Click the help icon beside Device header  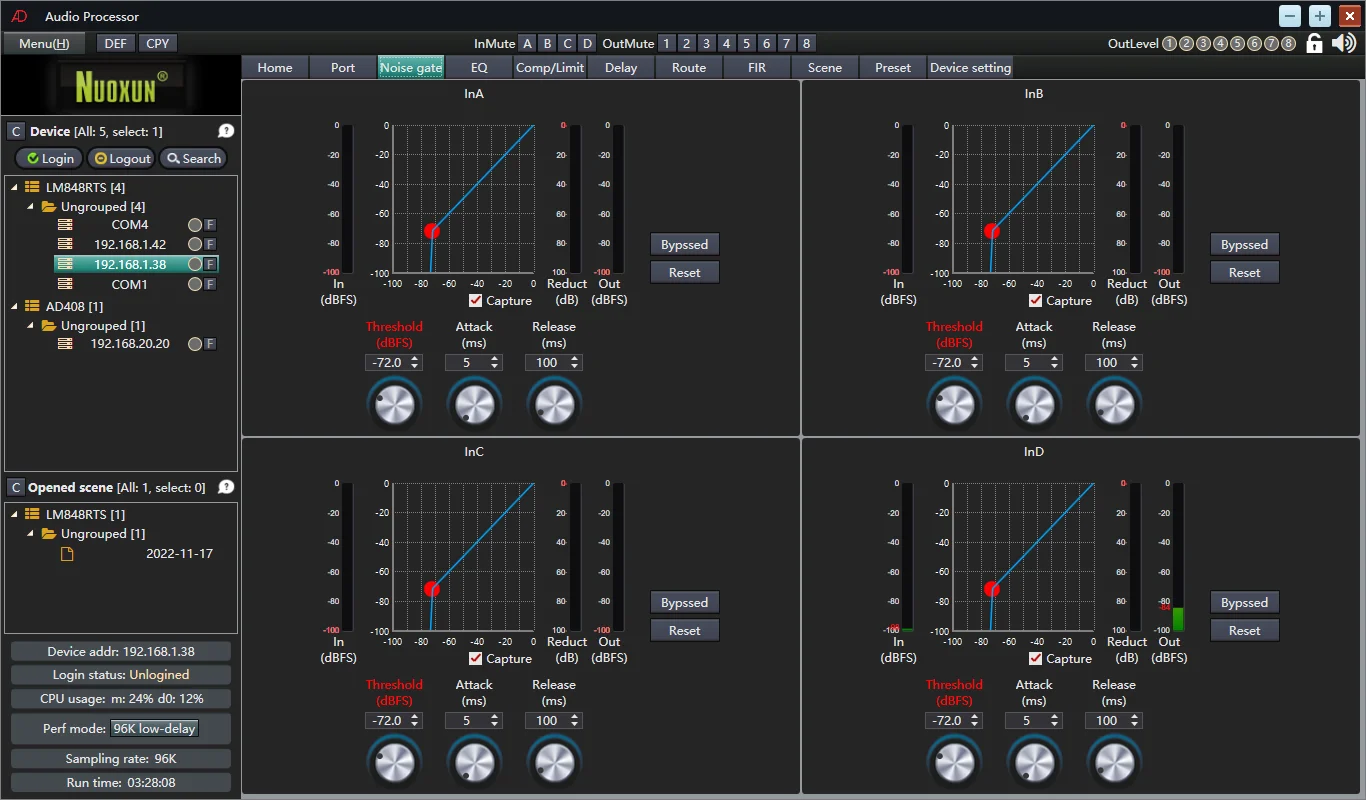click(226, 131)
